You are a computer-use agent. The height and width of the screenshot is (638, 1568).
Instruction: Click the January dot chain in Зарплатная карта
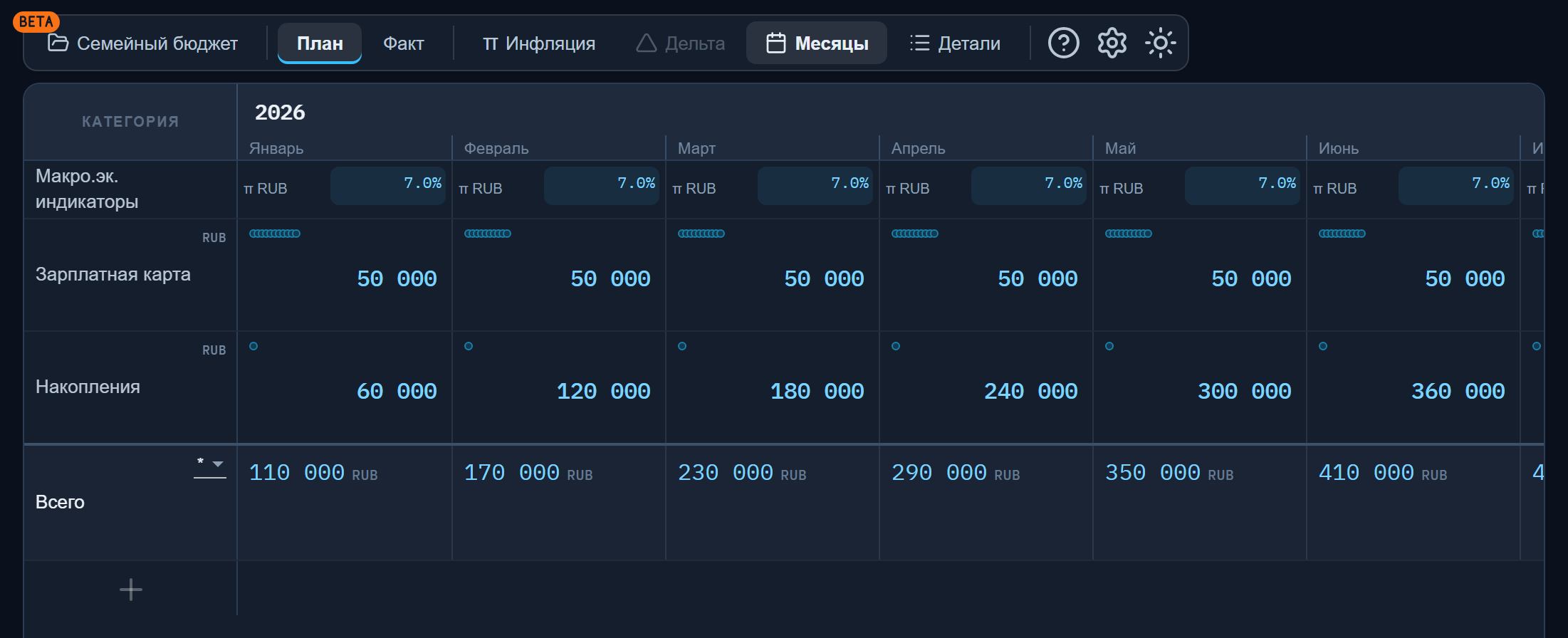coord(275,234)
